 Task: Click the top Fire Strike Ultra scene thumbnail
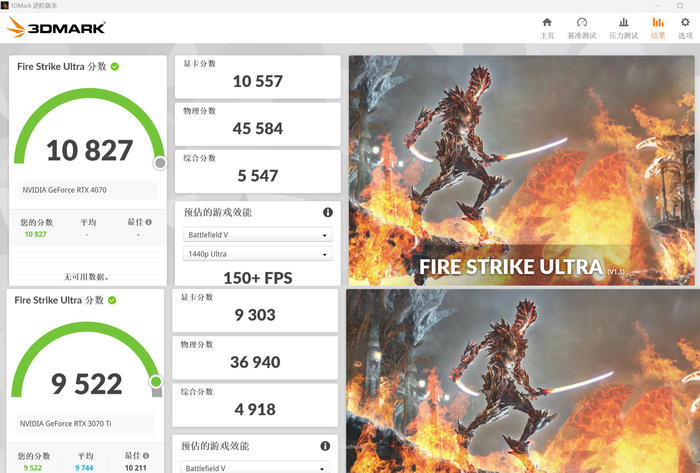pyautogui.click(x=521, y=170)
